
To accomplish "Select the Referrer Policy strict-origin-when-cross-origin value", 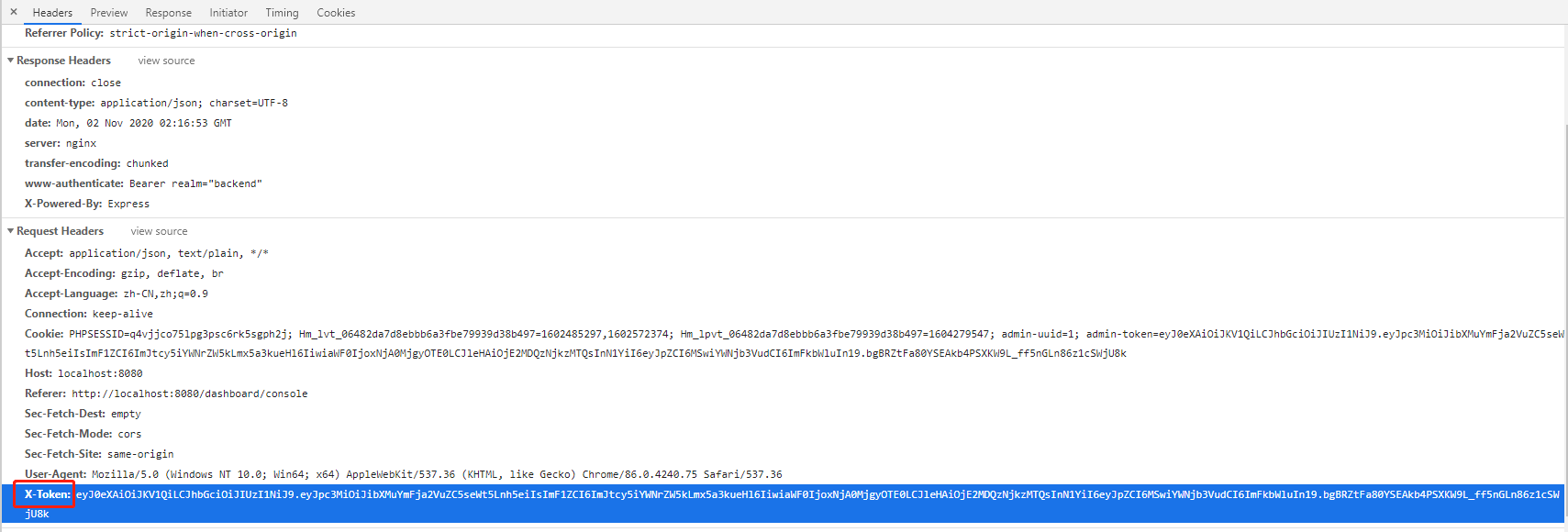I will point(201,32).
